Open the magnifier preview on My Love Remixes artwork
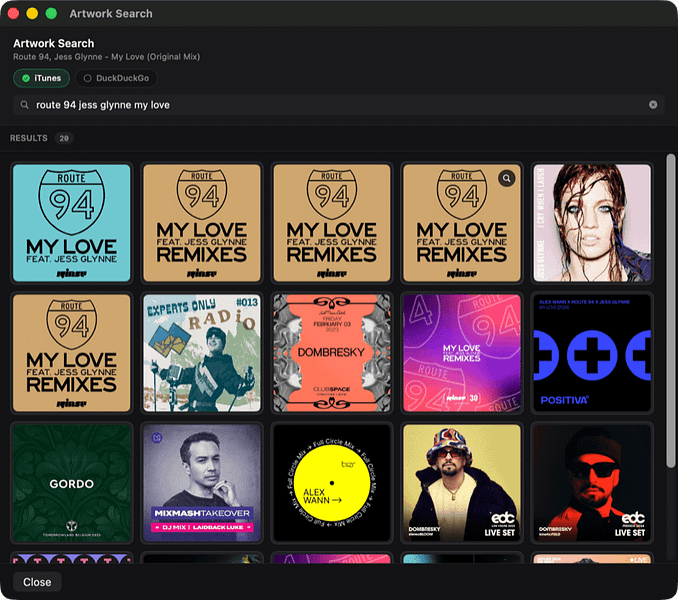Viewport: 678px width, 600px height. pyautogui.click(x=506, y=178)
